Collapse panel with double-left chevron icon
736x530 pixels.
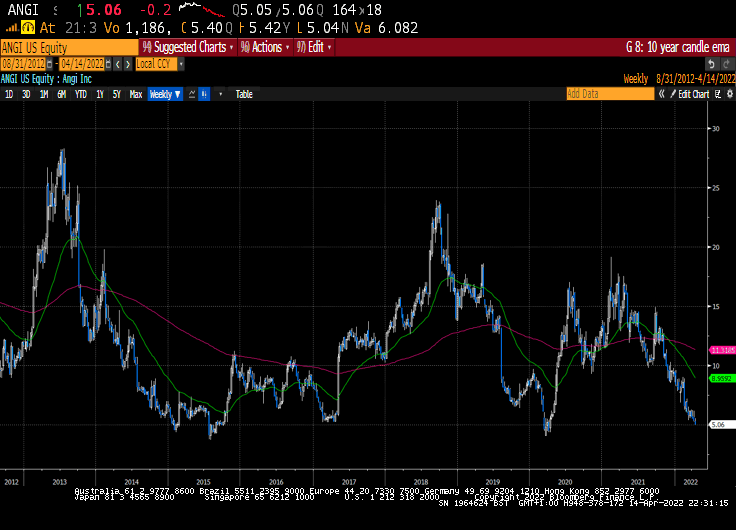(661, 94)
